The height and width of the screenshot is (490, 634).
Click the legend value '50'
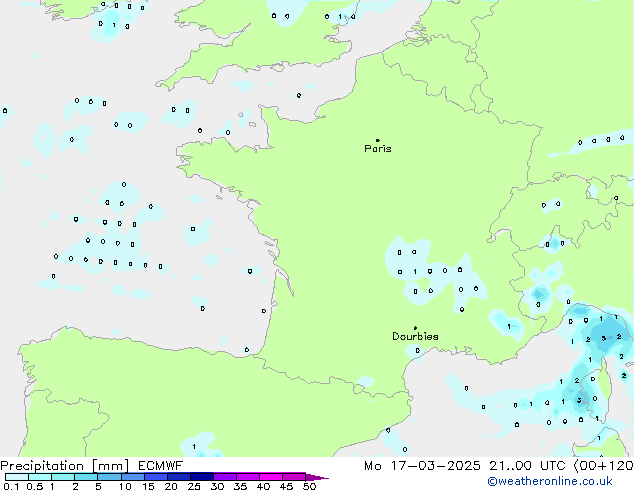[309, 486]
